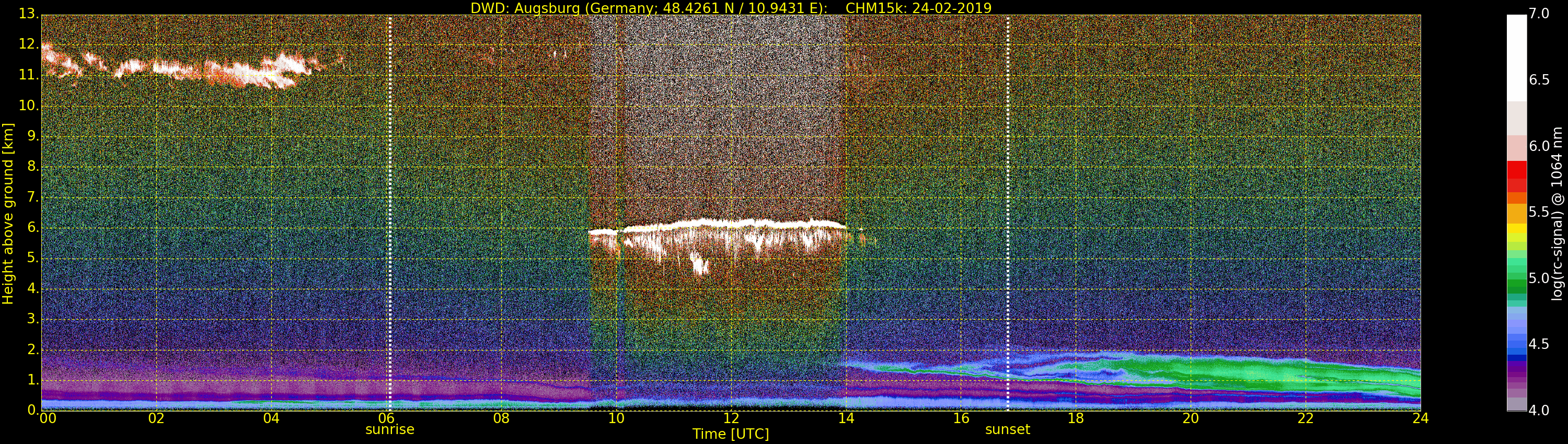Pick the white segment at the colorbar top
This screenshot has width=1568, height=444.
click(x=1516, y=58)
